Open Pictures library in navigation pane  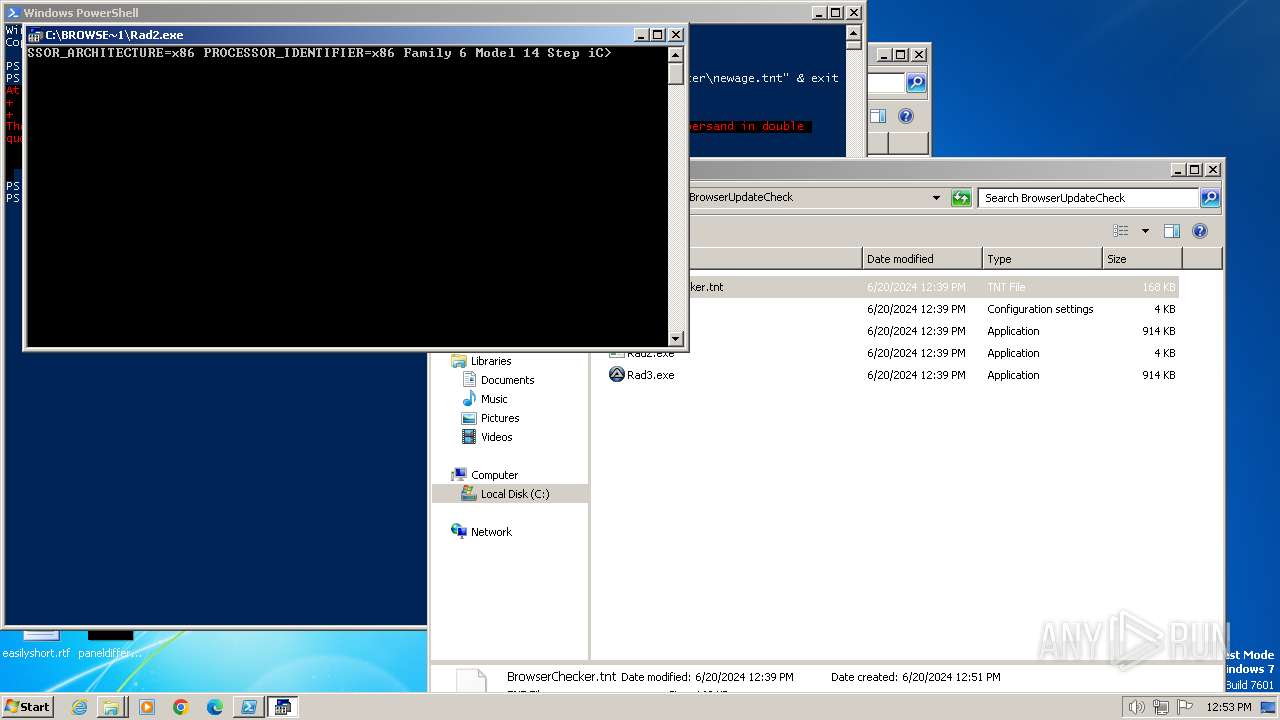500,418
